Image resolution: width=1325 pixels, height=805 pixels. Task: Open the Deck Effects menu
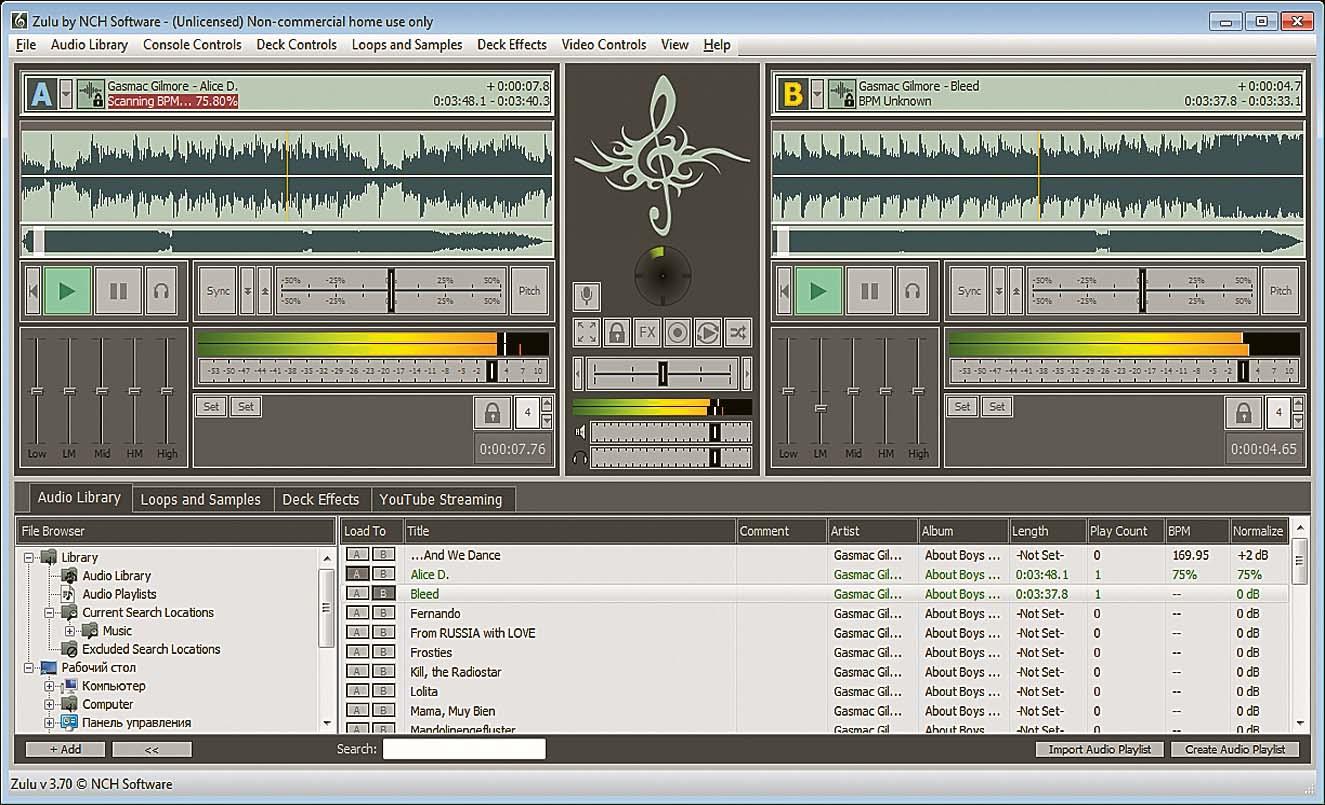click(x=511, y=44)
